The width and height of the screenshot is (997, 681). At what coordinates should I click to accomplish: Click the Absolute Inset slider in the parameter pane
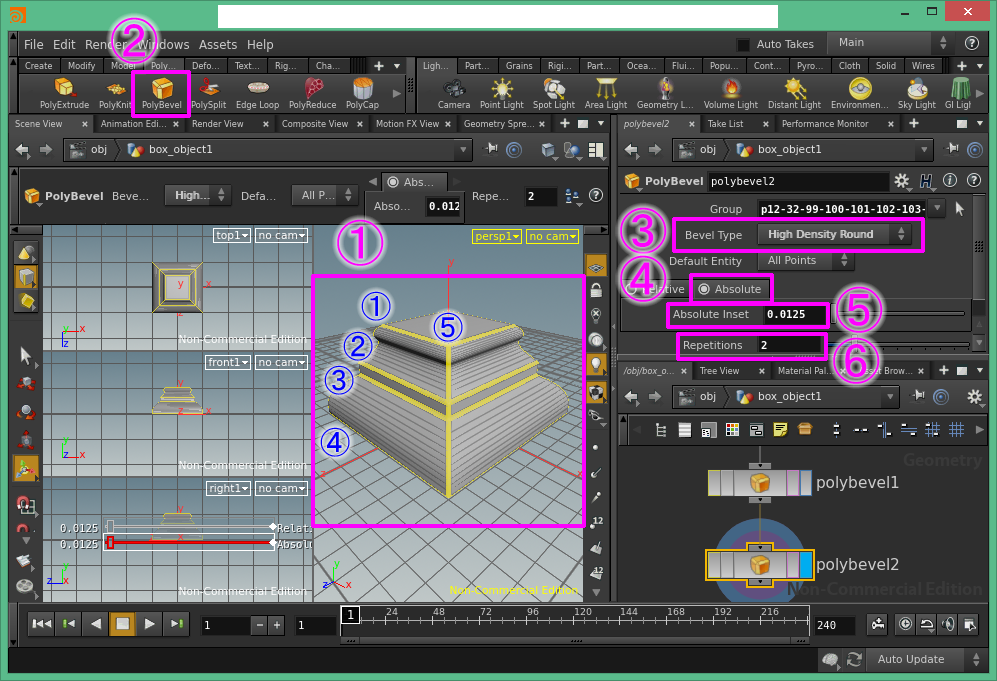coord(900,313)
